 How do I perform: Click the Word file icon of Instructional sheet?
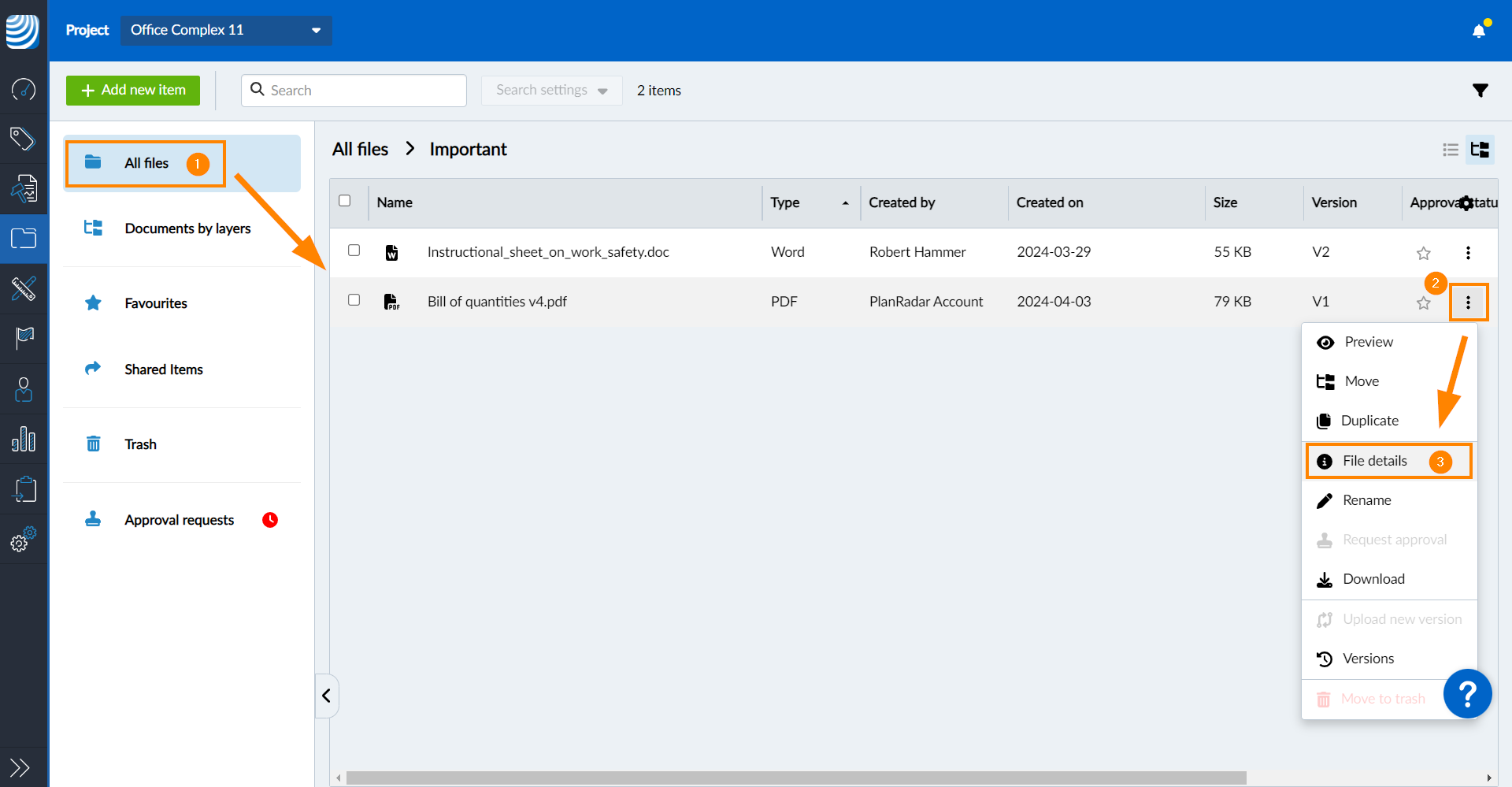tap(391, 252)
